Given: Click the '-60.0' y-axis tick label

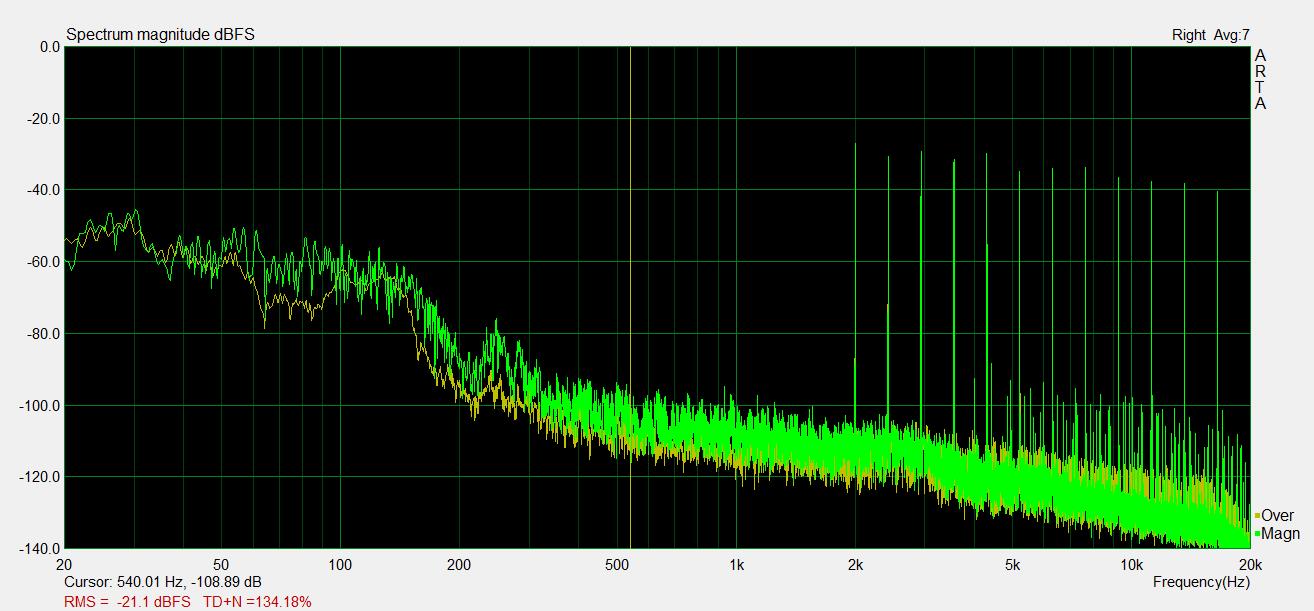Looking at the screenshot, I should click(x=44, y=262).
